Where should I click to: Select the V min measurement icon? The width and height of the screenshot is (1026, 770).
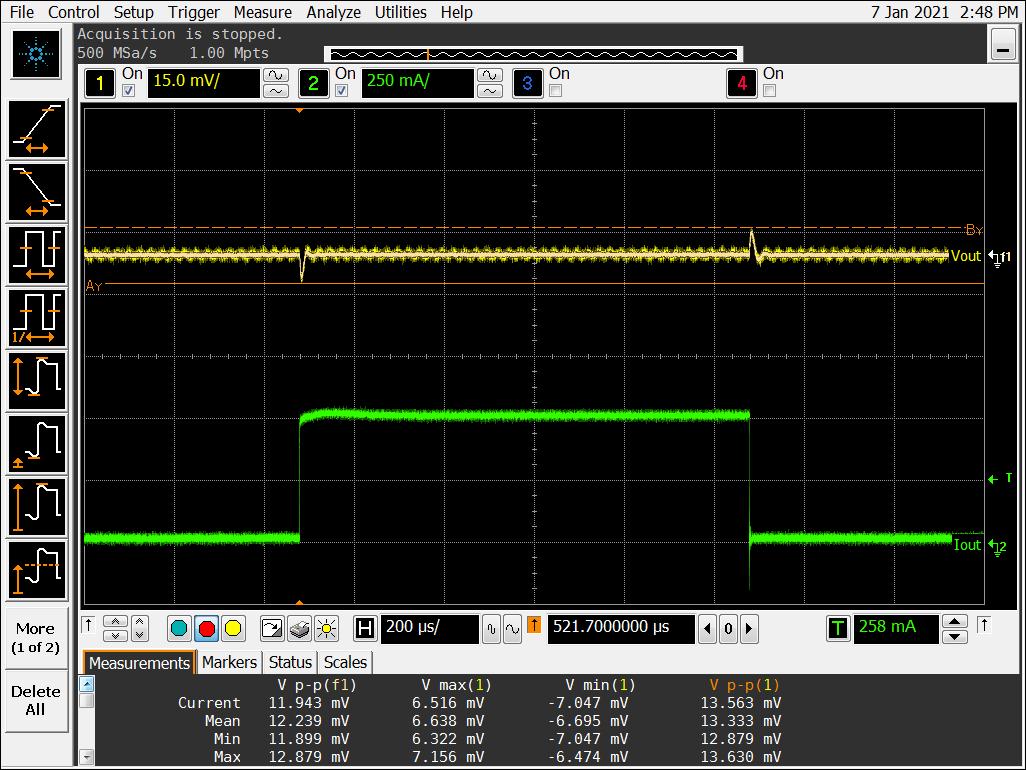37,444
